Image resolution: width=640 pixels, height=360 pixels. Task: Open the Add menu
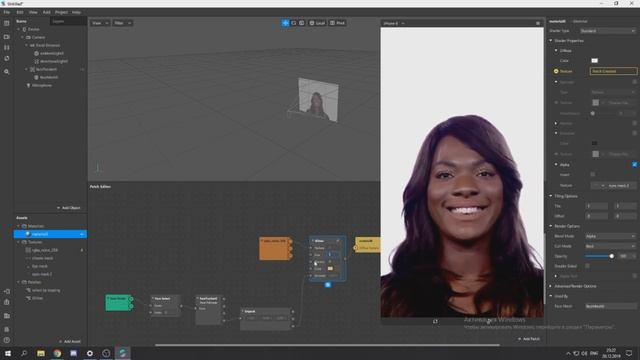[47, 12]
